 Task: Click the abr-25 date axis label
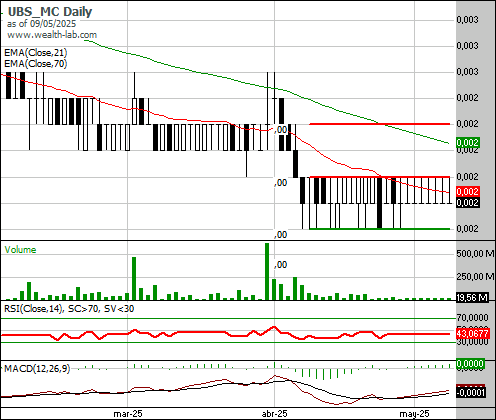coord(274,414)
